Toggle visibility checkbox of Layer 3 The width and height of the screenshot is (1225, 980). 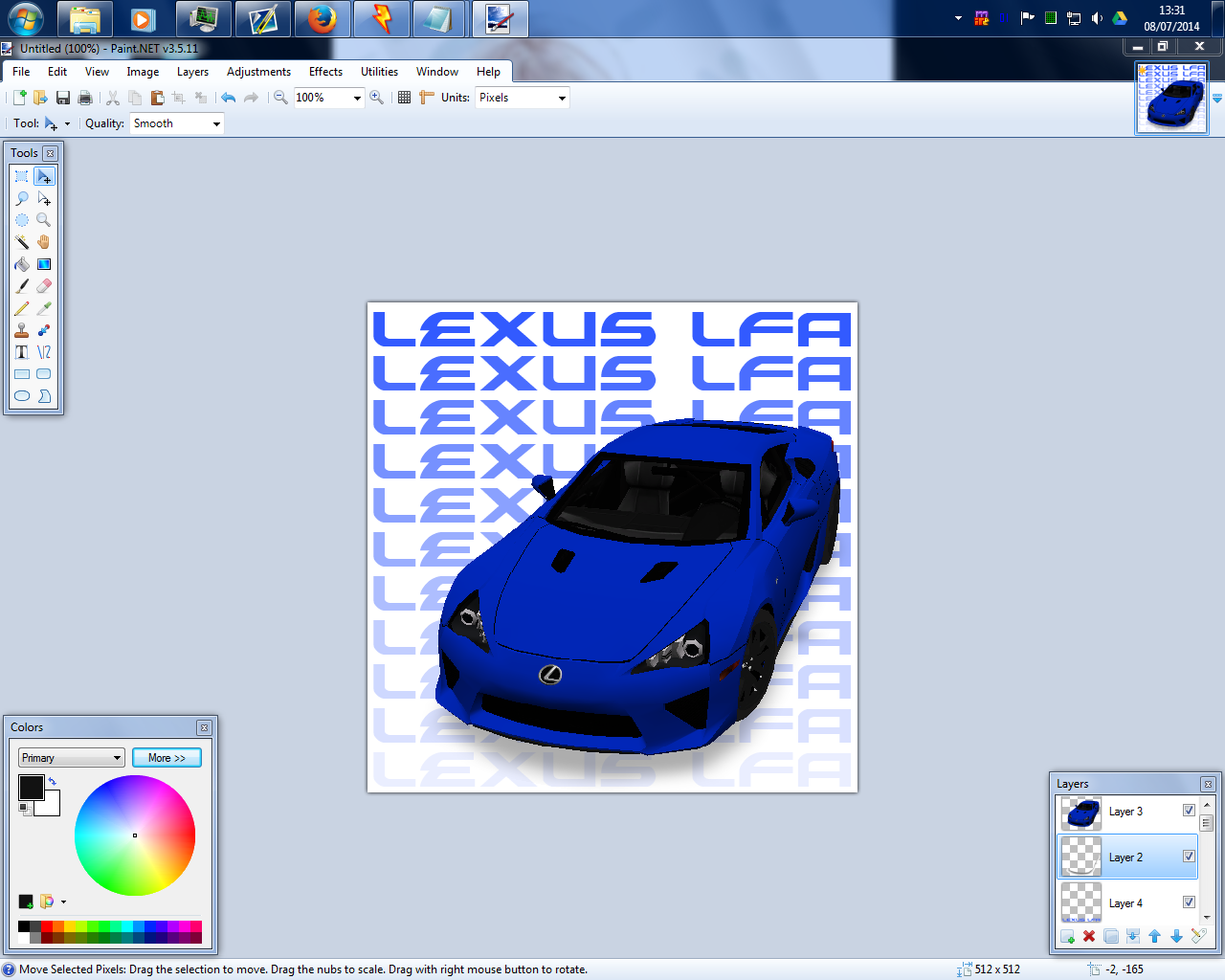point(1189,810)
